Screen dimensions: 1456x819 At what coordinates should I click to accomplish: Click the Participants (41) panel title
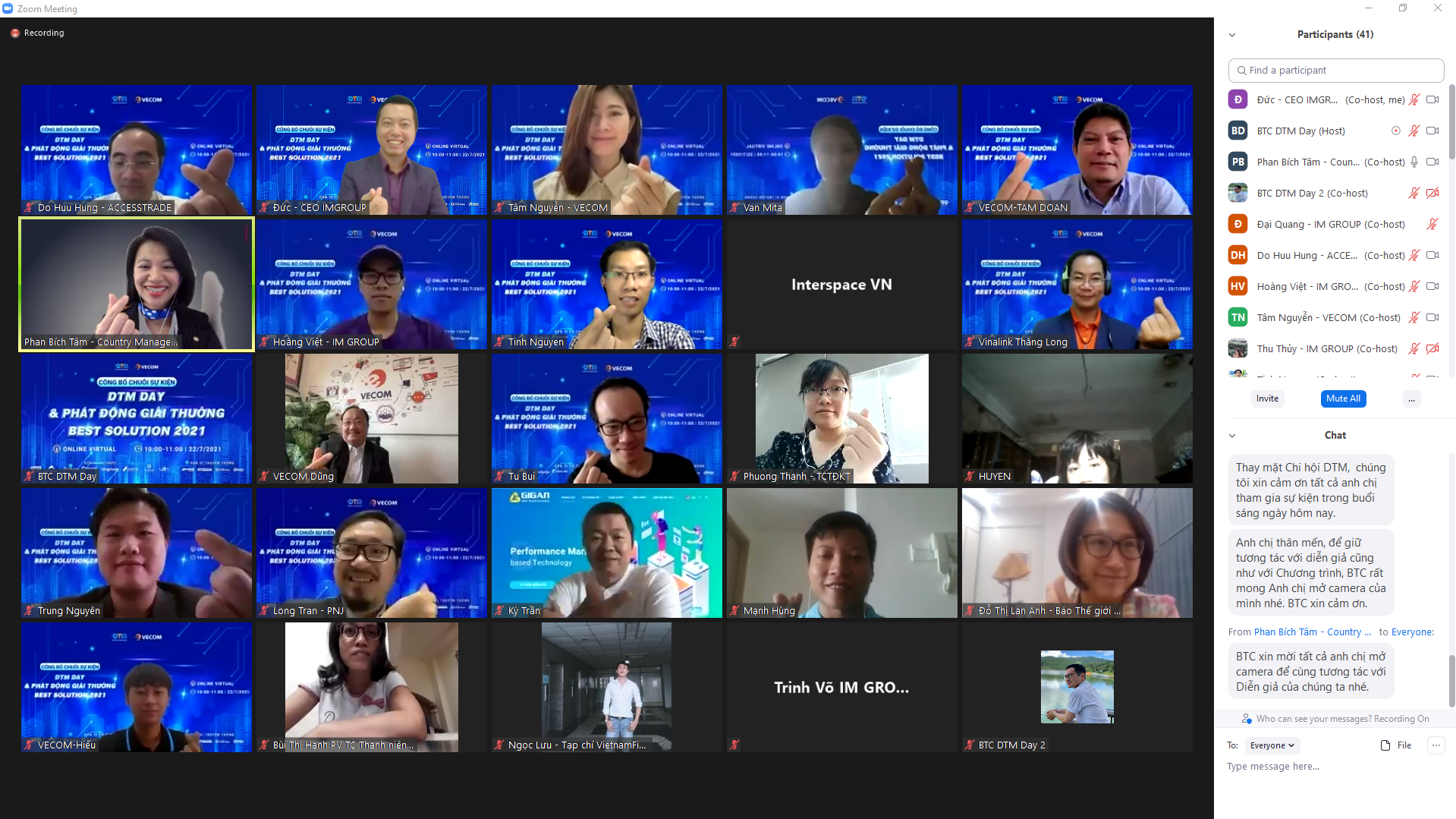pos(1335,35)
